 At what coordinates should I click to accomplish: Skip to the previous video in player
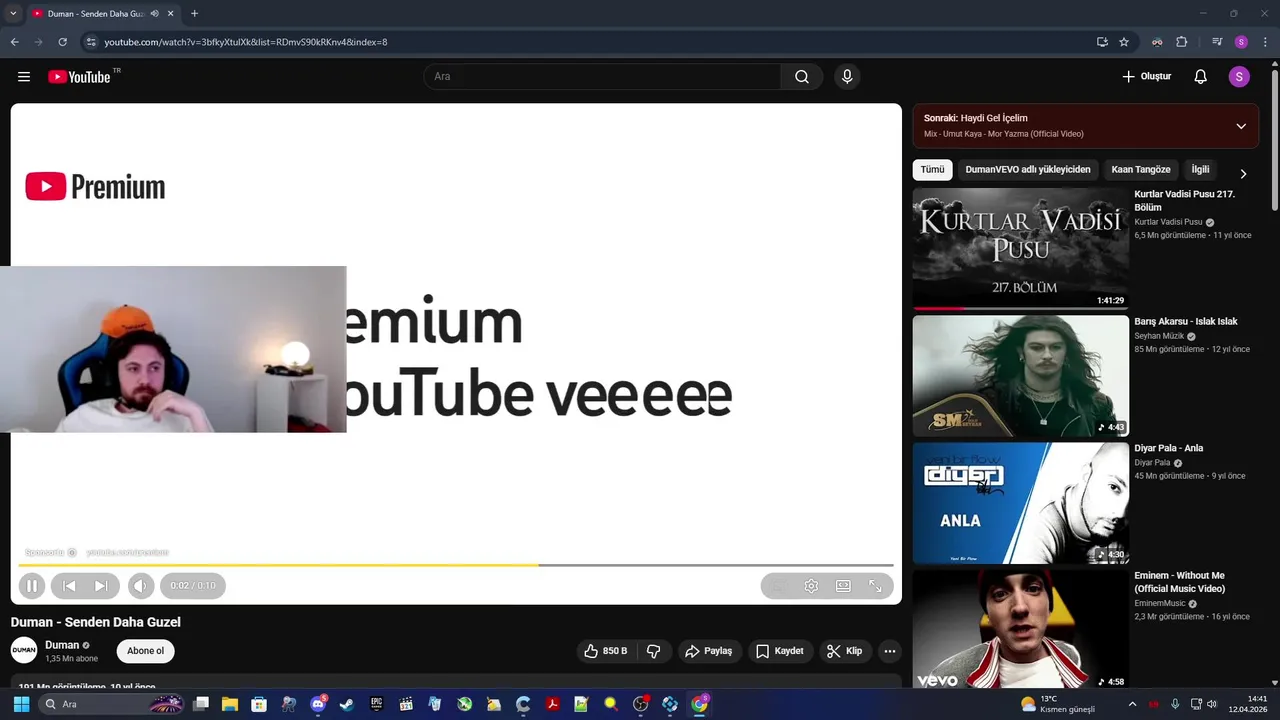point(69,586)
